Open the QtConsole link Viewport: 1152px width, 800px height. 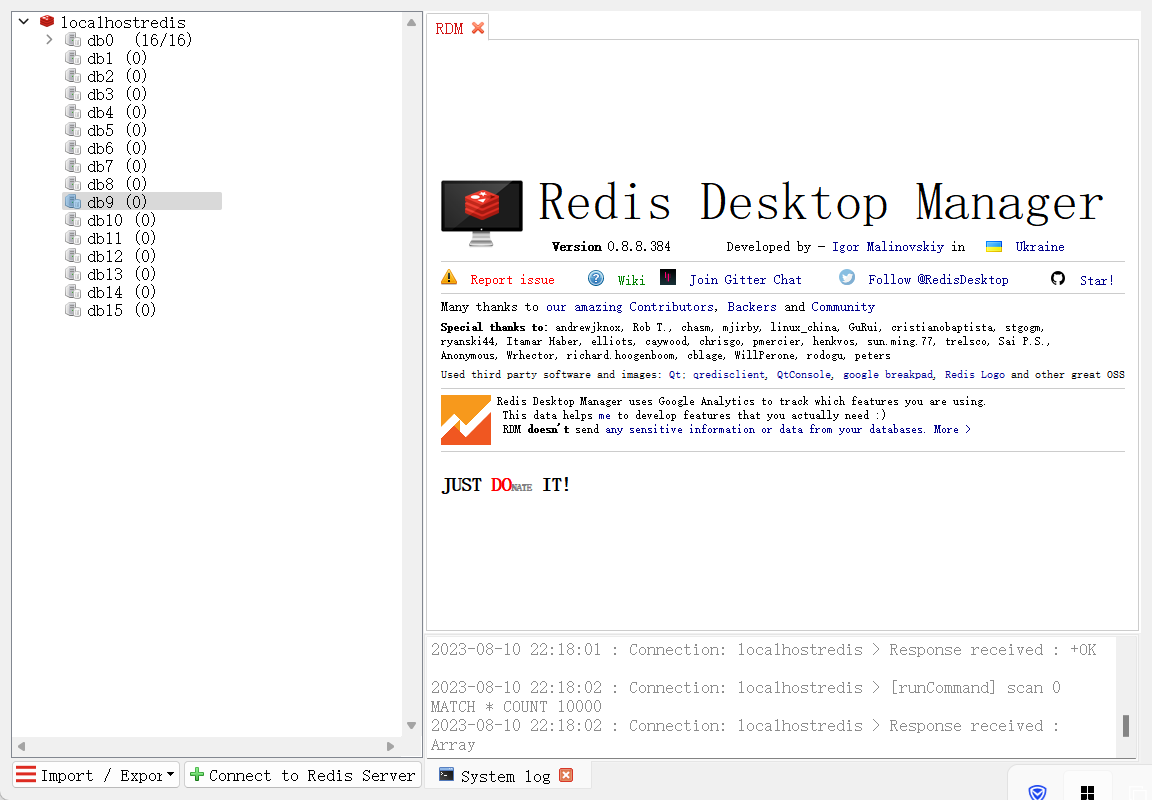pyautogui.click(x=804, y=375)
